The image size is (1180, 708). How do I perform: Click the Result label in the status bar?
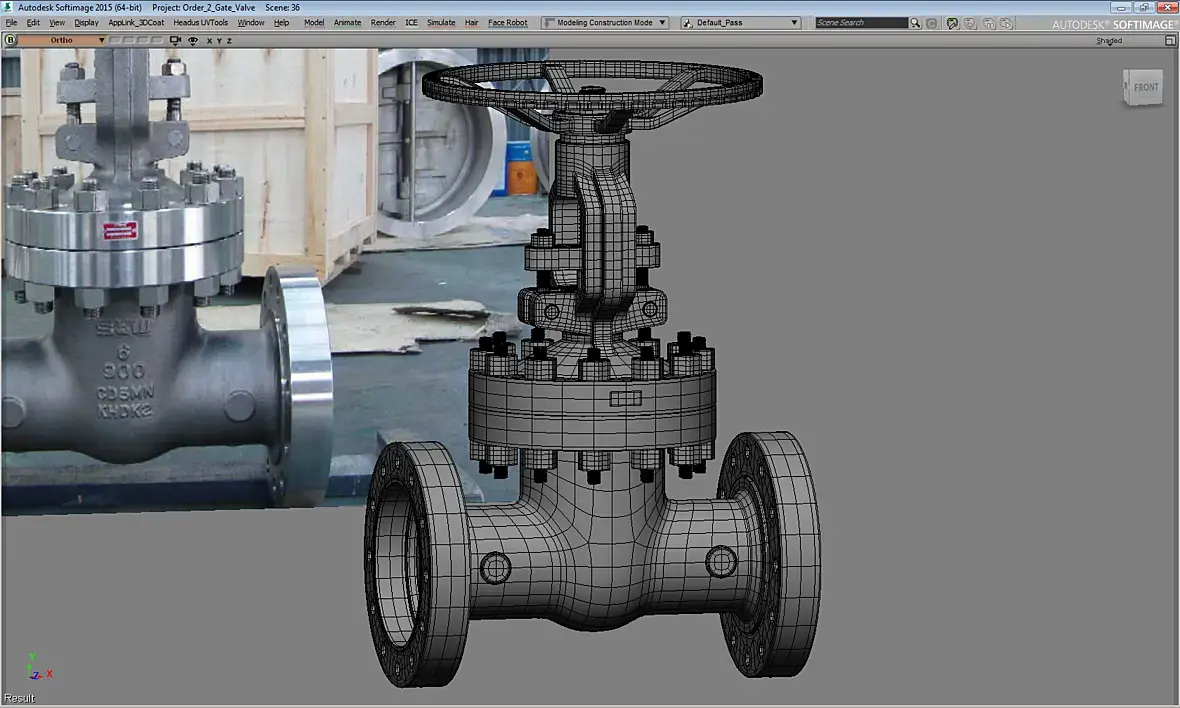click(19, 698)
